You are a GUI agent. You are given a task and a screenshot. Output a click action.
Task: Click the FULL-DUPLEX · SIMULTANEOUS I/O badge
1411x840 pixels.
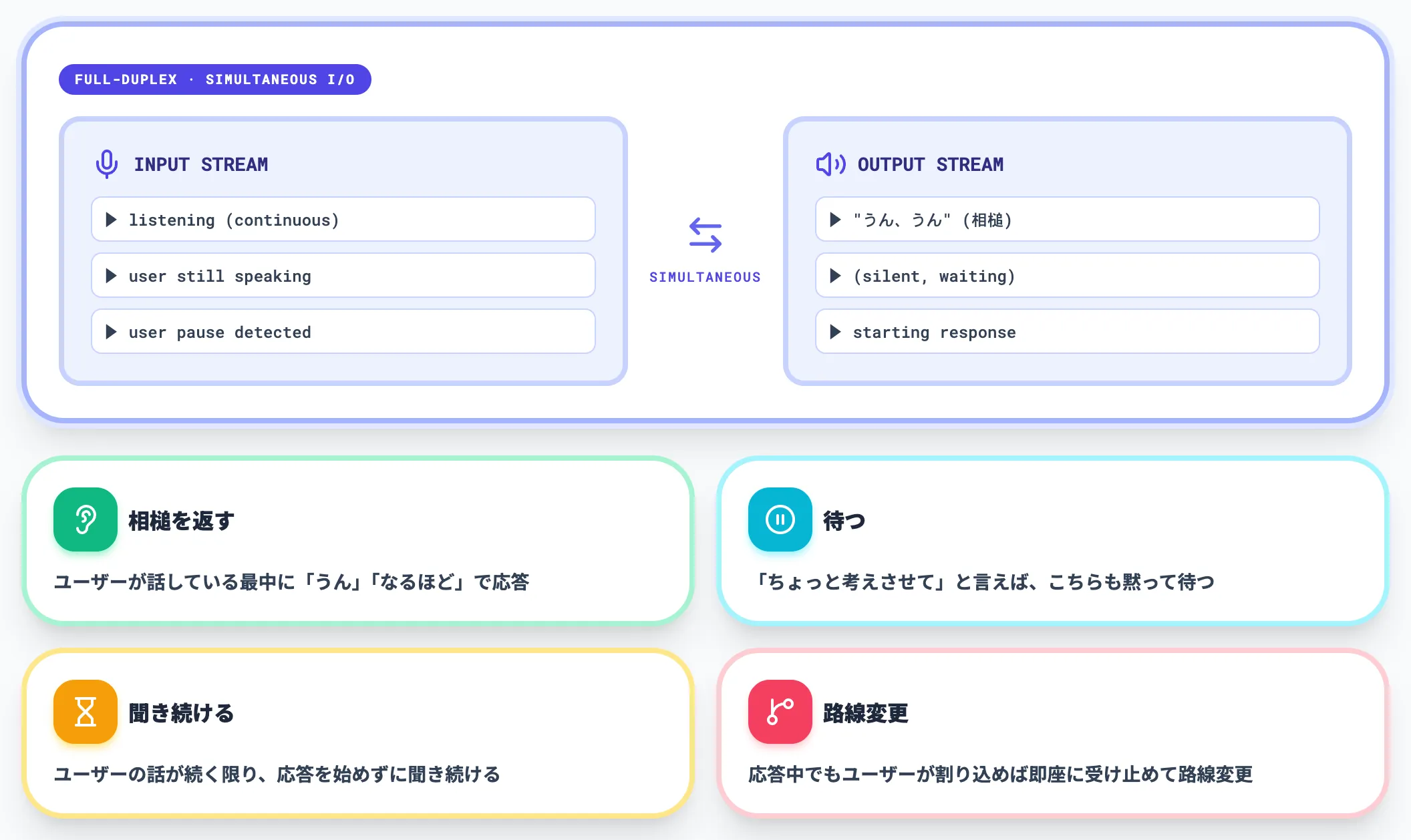pos(215,79)
